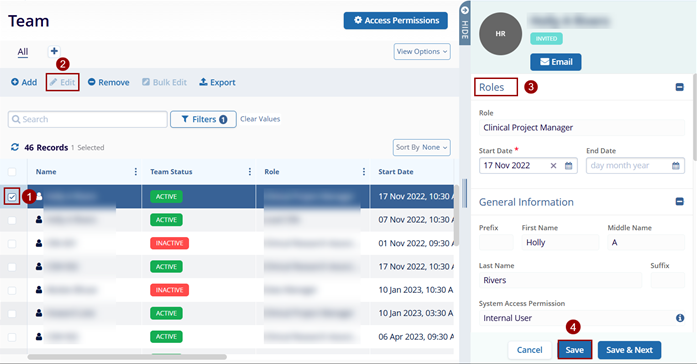The image size is (697, 364).
Task: Collapse the Roles section
Action: (x=679, y=87)
